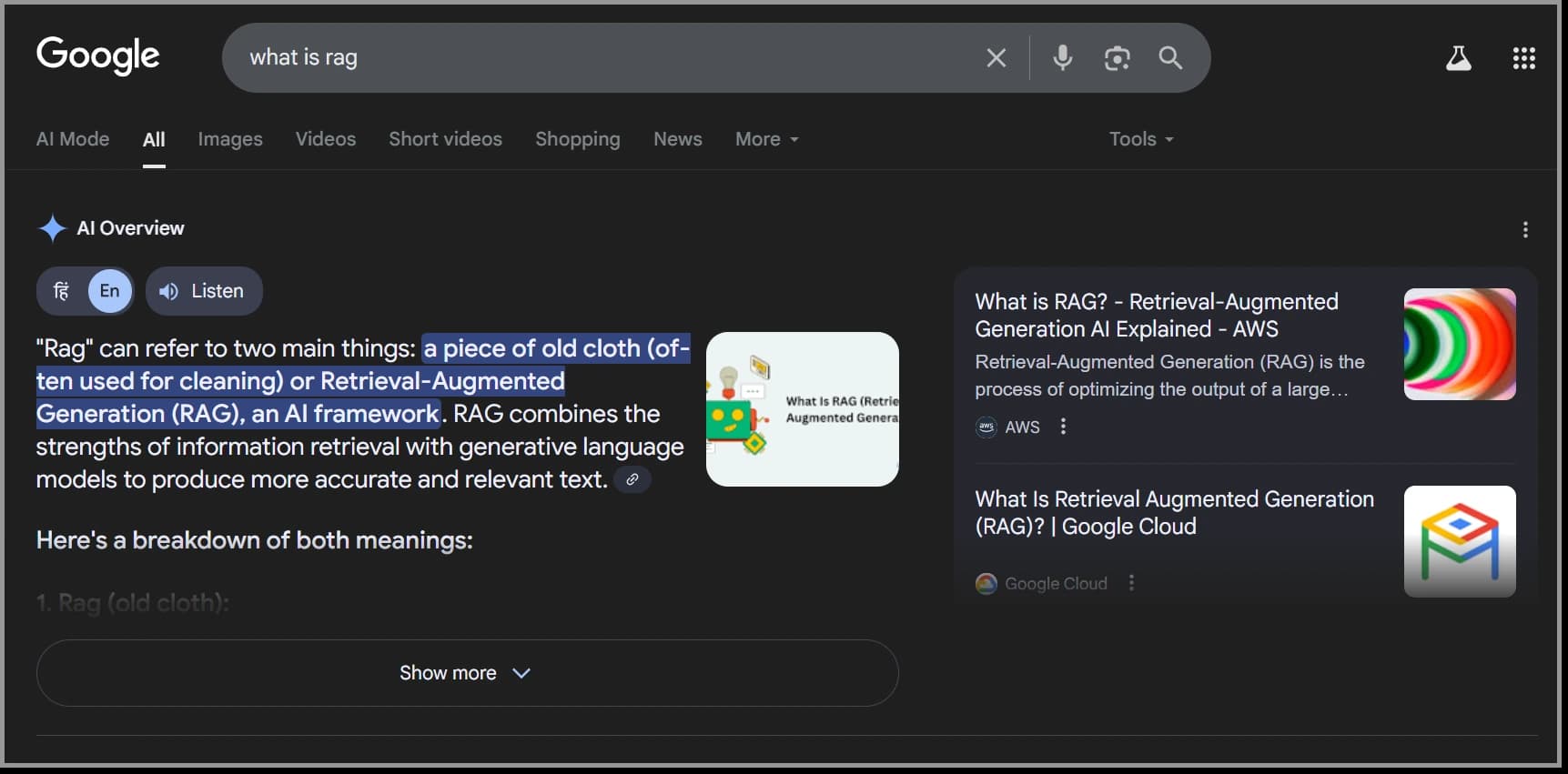Open the Short videos tab

point(446,139)
